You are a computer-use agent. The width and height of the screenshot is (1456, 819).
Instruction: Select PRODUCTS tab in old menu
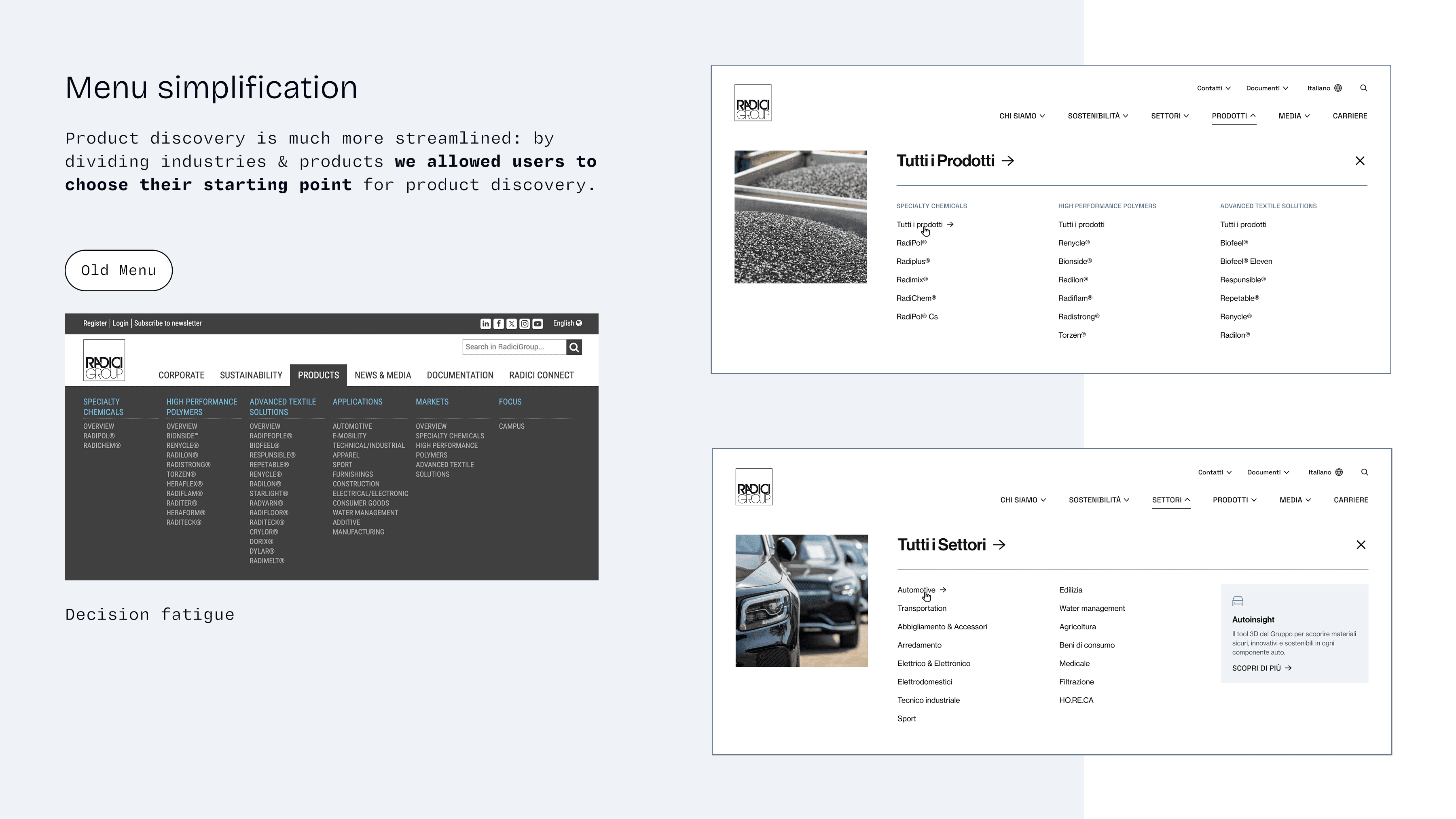tap(318, 375)
